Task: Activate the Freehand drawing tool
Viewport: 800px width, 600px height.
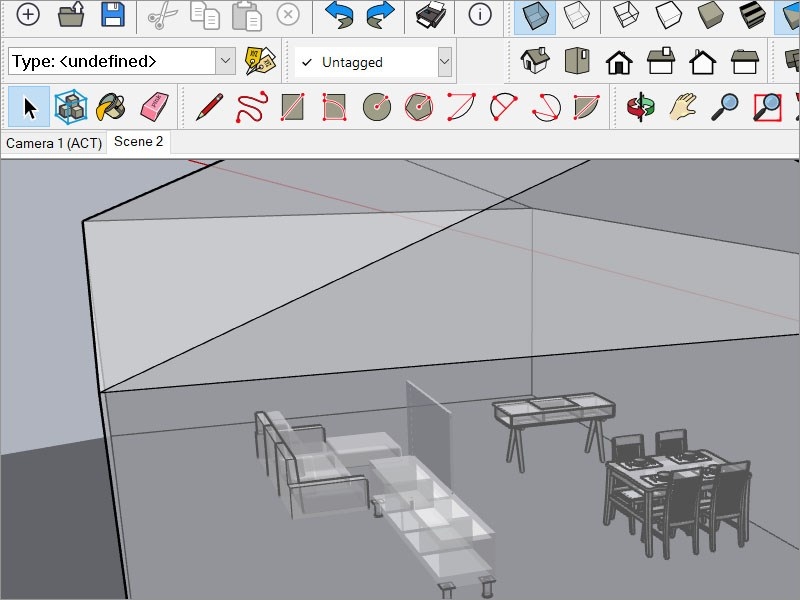Action: click(250, 105)
